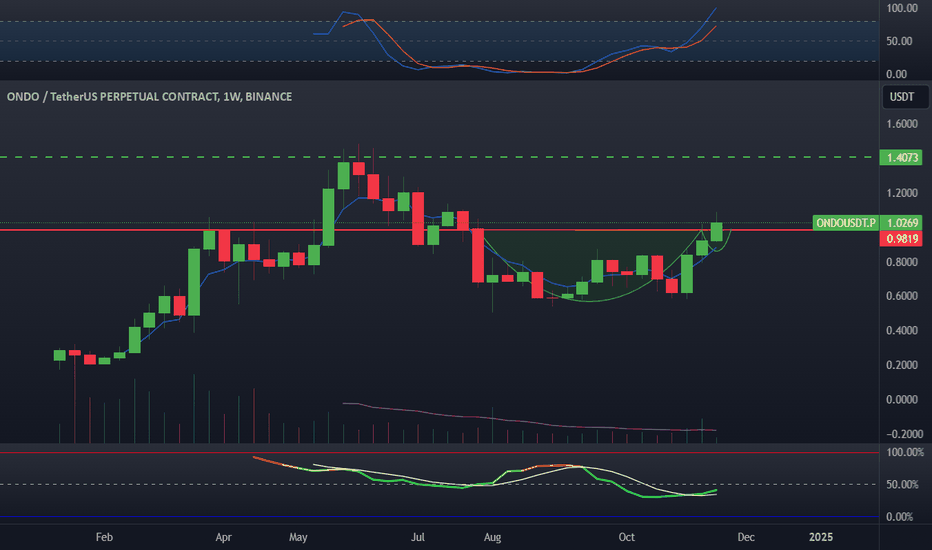Select the May label on time axis
This screenshot has height=550, width=932.
pos(298,537)
